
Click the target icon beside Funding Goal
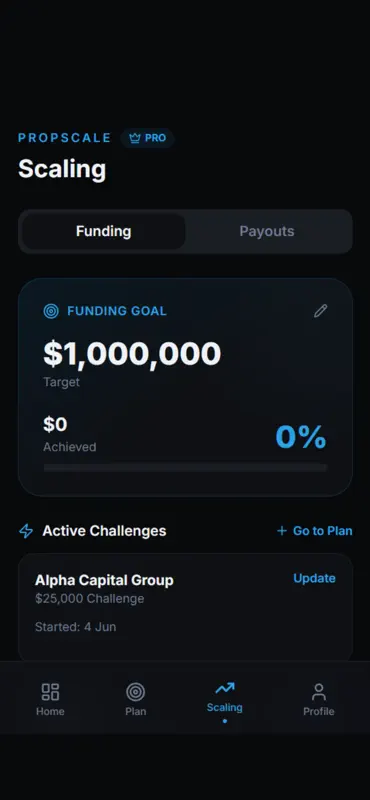pos(51,311)
